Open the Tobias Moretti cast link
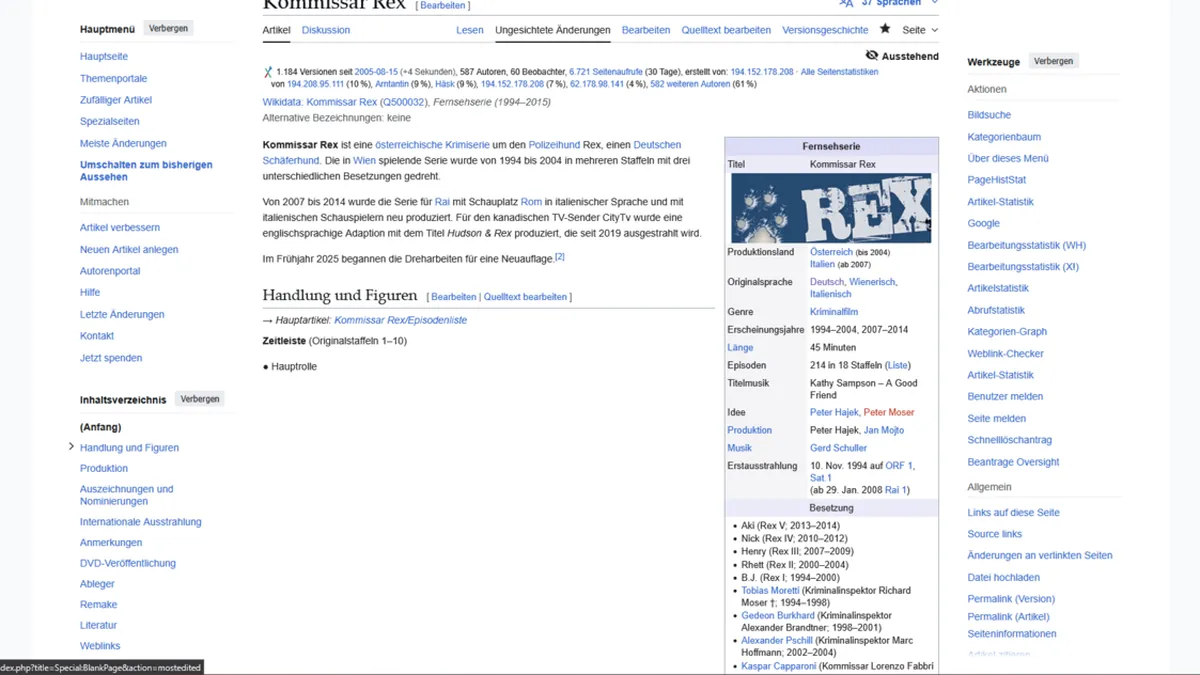The height and width of the screenshot is (675, 1200). point(770,591)
